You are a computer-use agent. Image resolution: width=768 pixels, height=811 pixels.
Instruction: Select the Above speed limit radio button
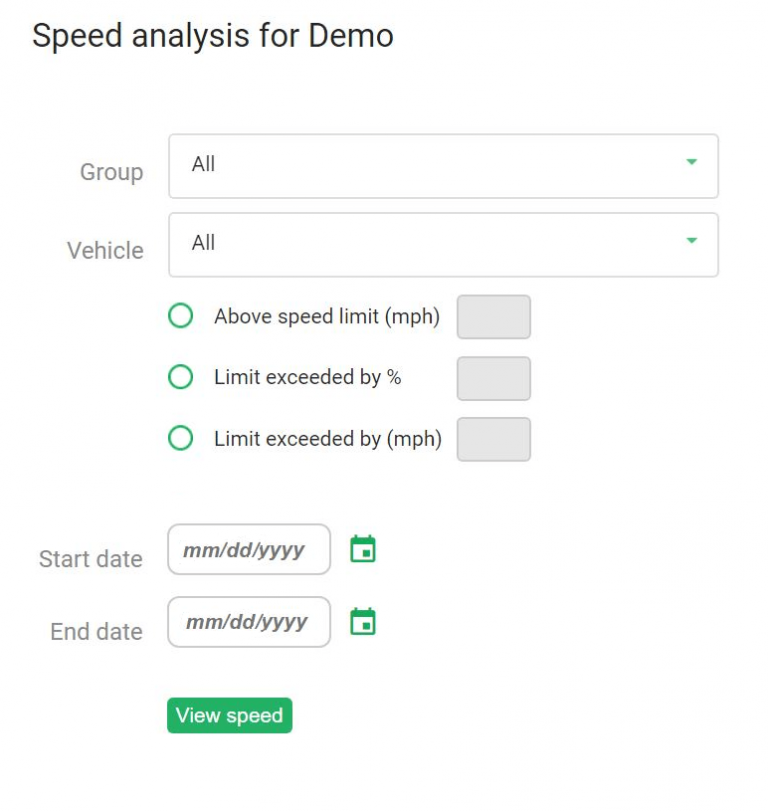[181, 317]
